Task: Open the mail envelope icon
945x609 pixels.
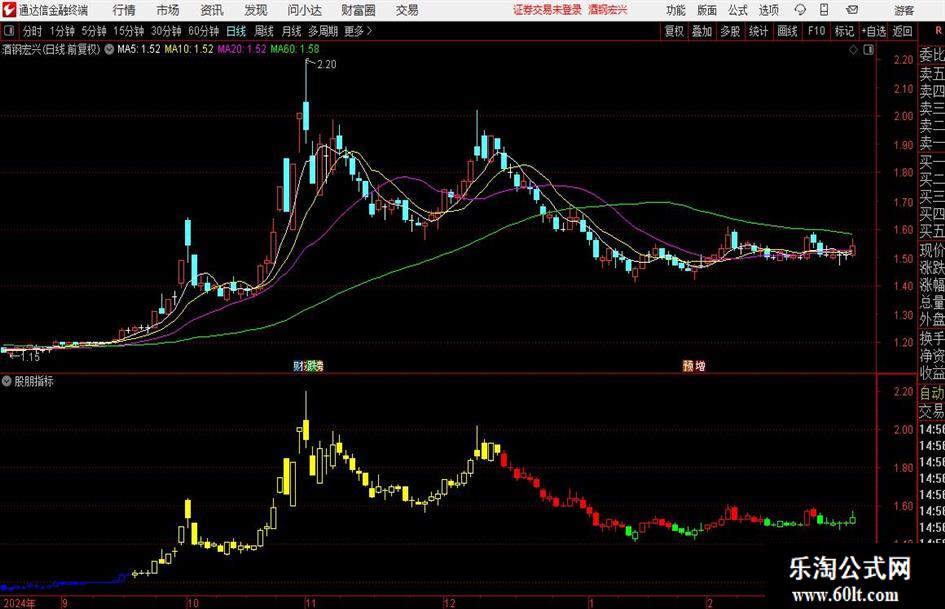Action: point(852,10)
